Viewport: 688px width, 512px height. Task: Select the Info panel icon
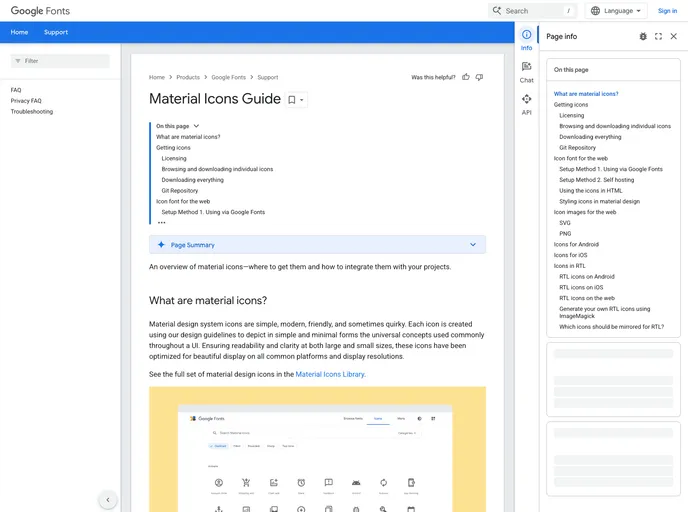[x=527, y=39]
